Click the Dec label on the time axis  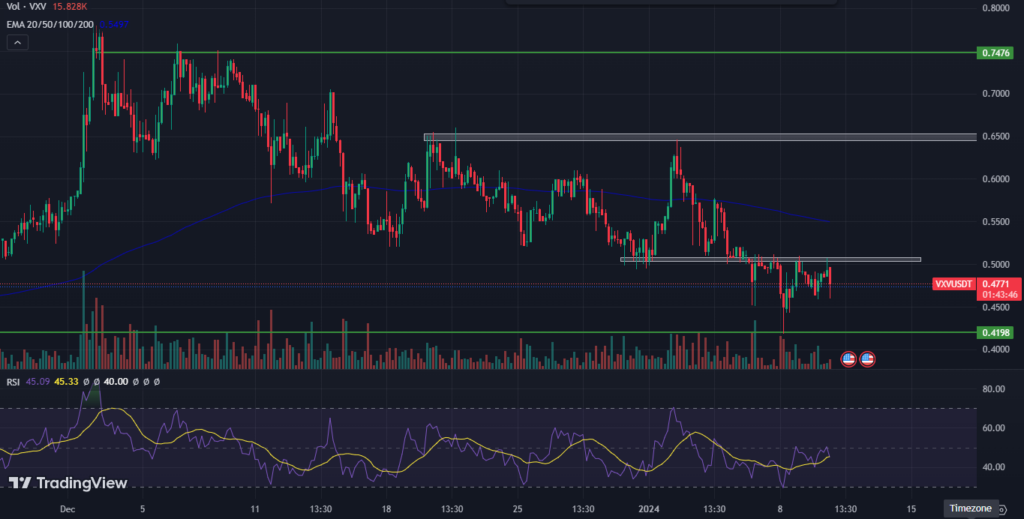click(x=67, y=509)
